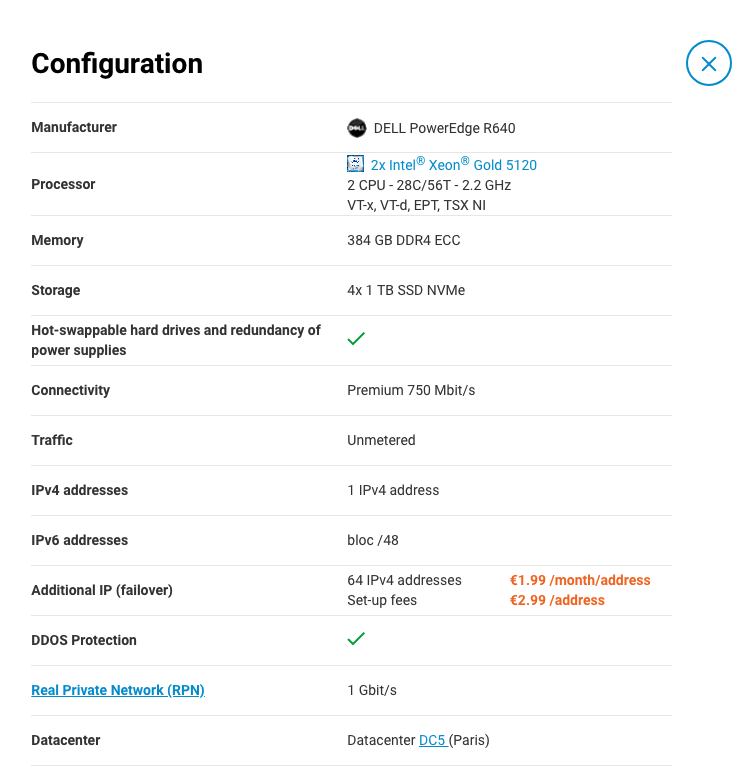Click the 64 IPv4 addresses text
754x779 pixels.
[404, 580]
